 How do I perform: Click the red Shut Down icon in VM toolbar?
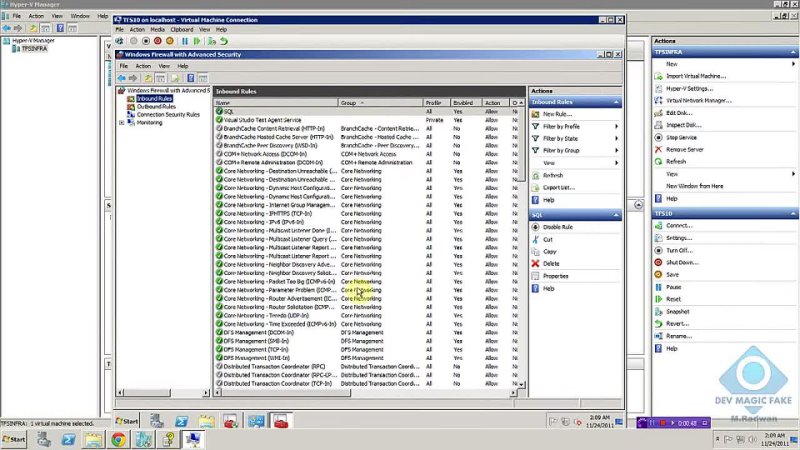(x=158, y=41)
